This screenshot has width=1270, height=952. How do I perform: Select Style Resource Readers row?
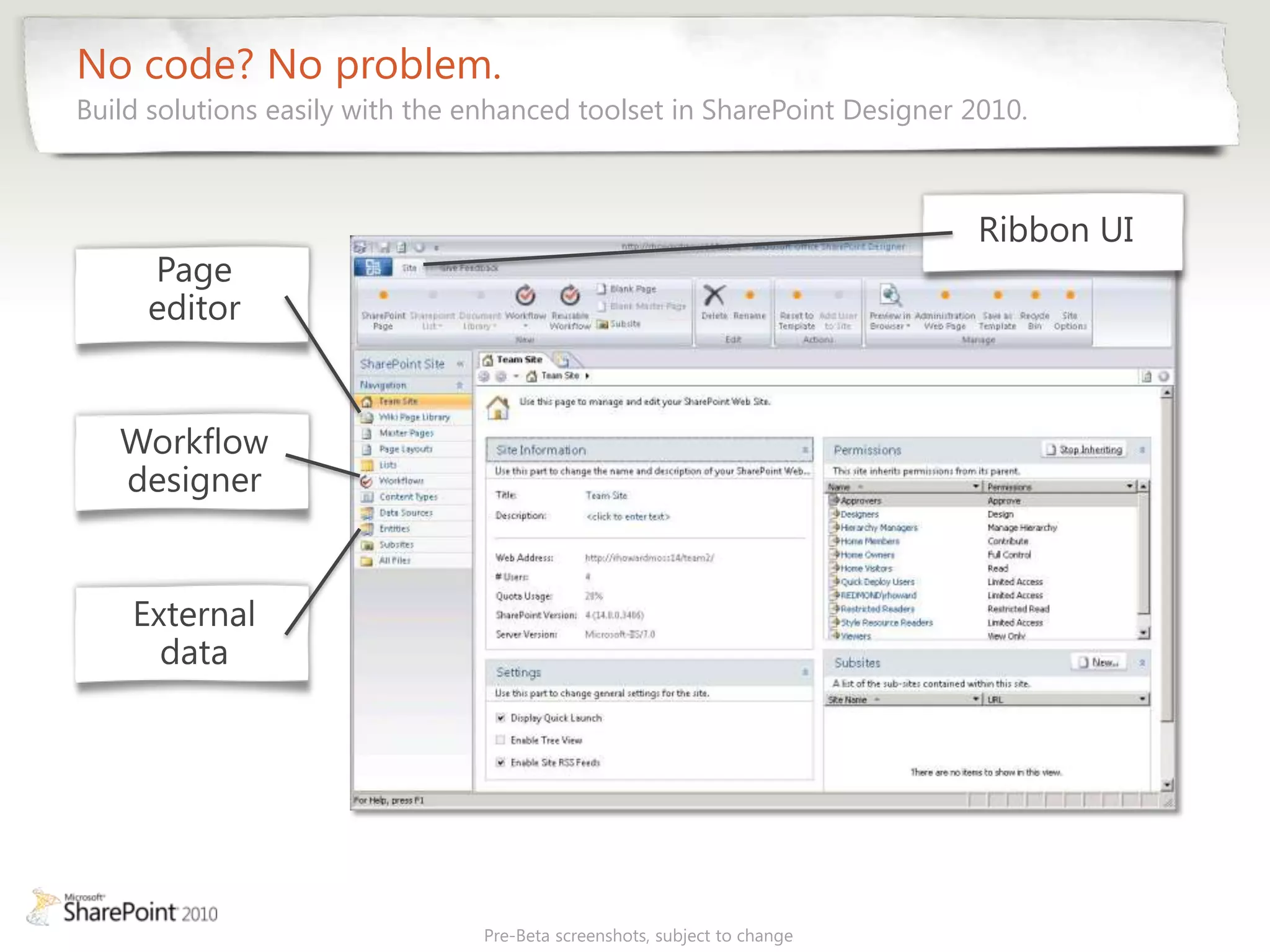[983, 622]
